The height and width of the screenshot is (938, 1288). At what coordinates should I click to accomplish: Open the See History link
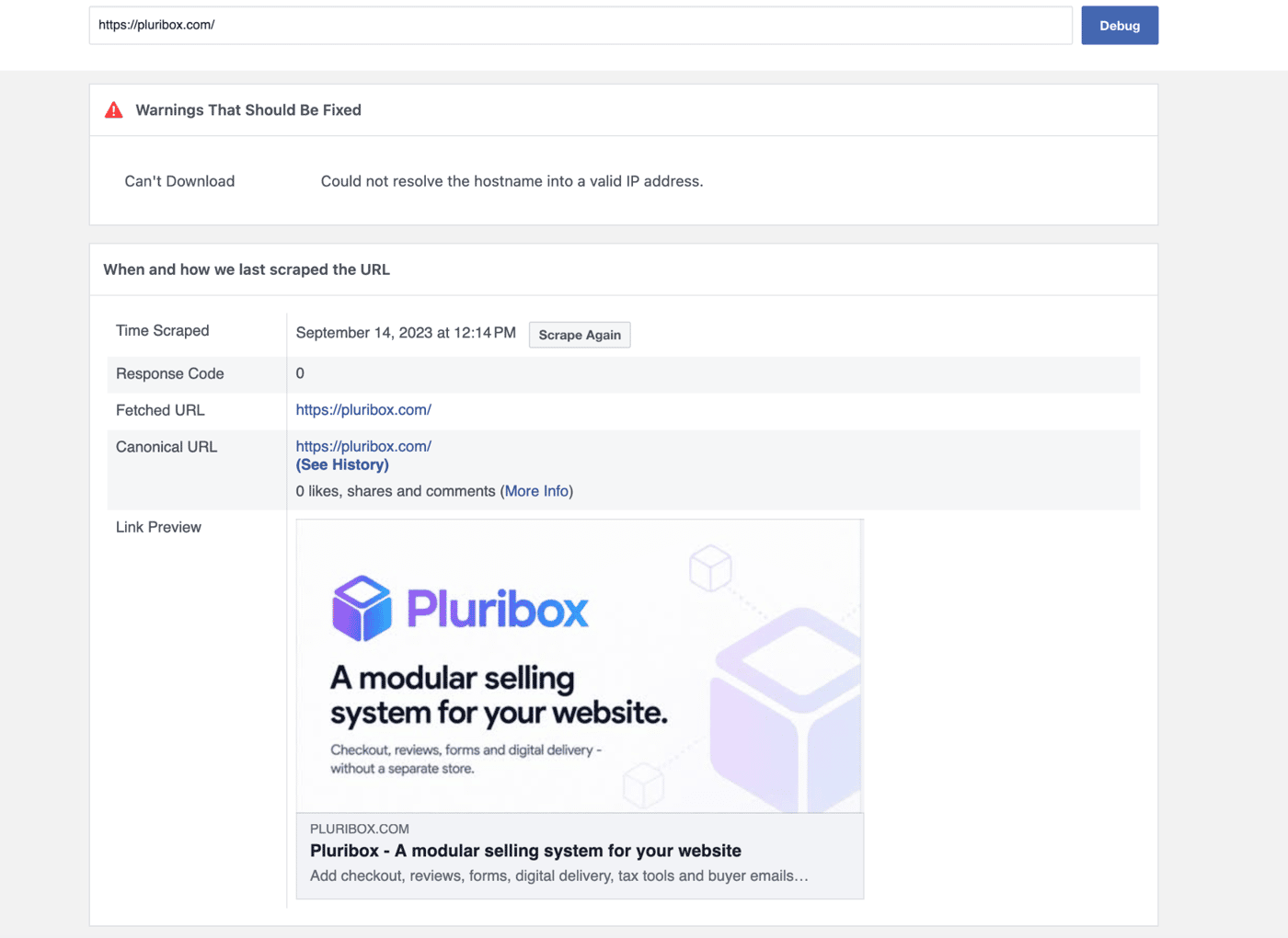pyautogui.click(x=342, y=465)
